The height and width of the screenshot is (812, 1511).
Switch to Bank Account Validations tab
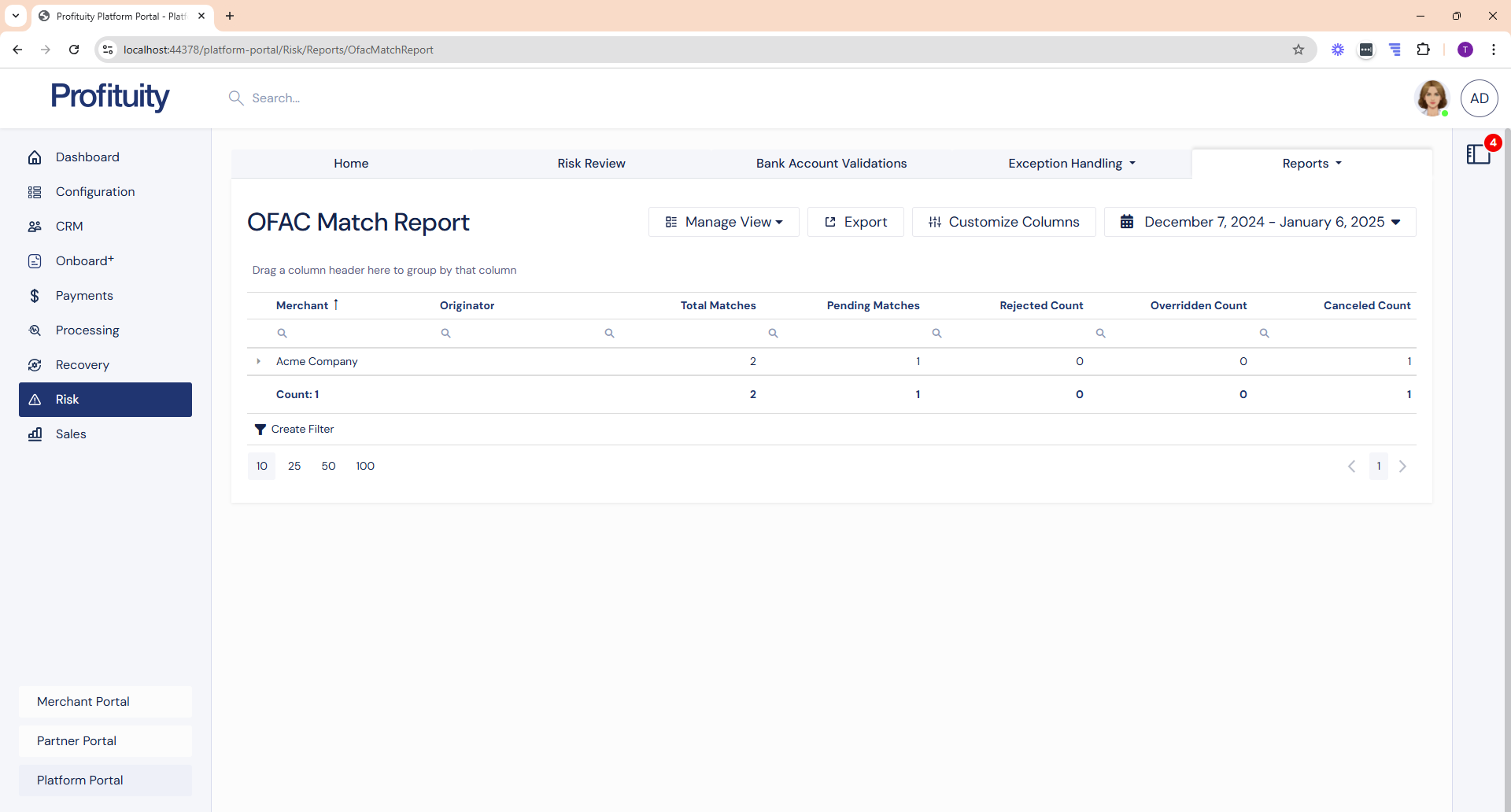click(x=831, y=164)
